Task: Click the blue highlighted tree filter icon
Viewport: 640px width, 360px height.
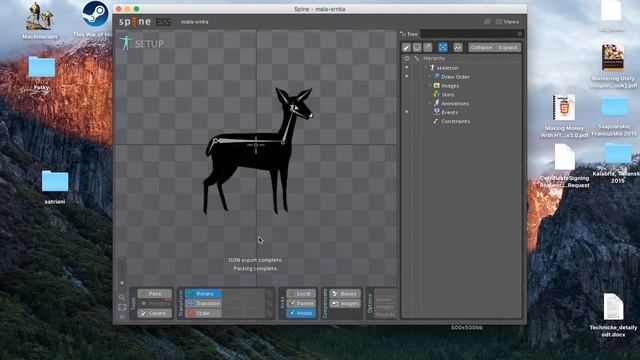Action: coord(442,48)
